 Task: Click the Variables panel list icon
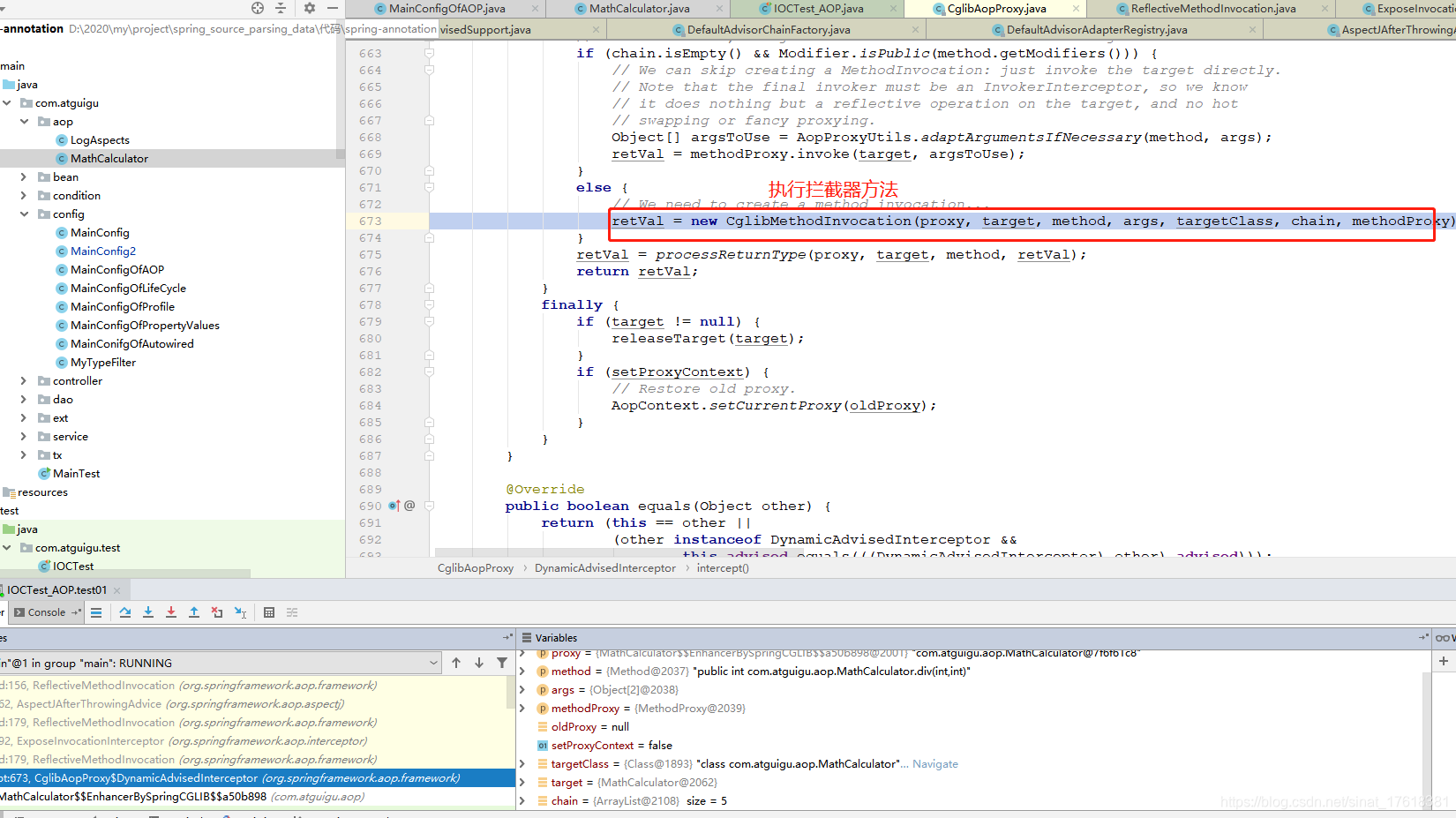point(527,638)
